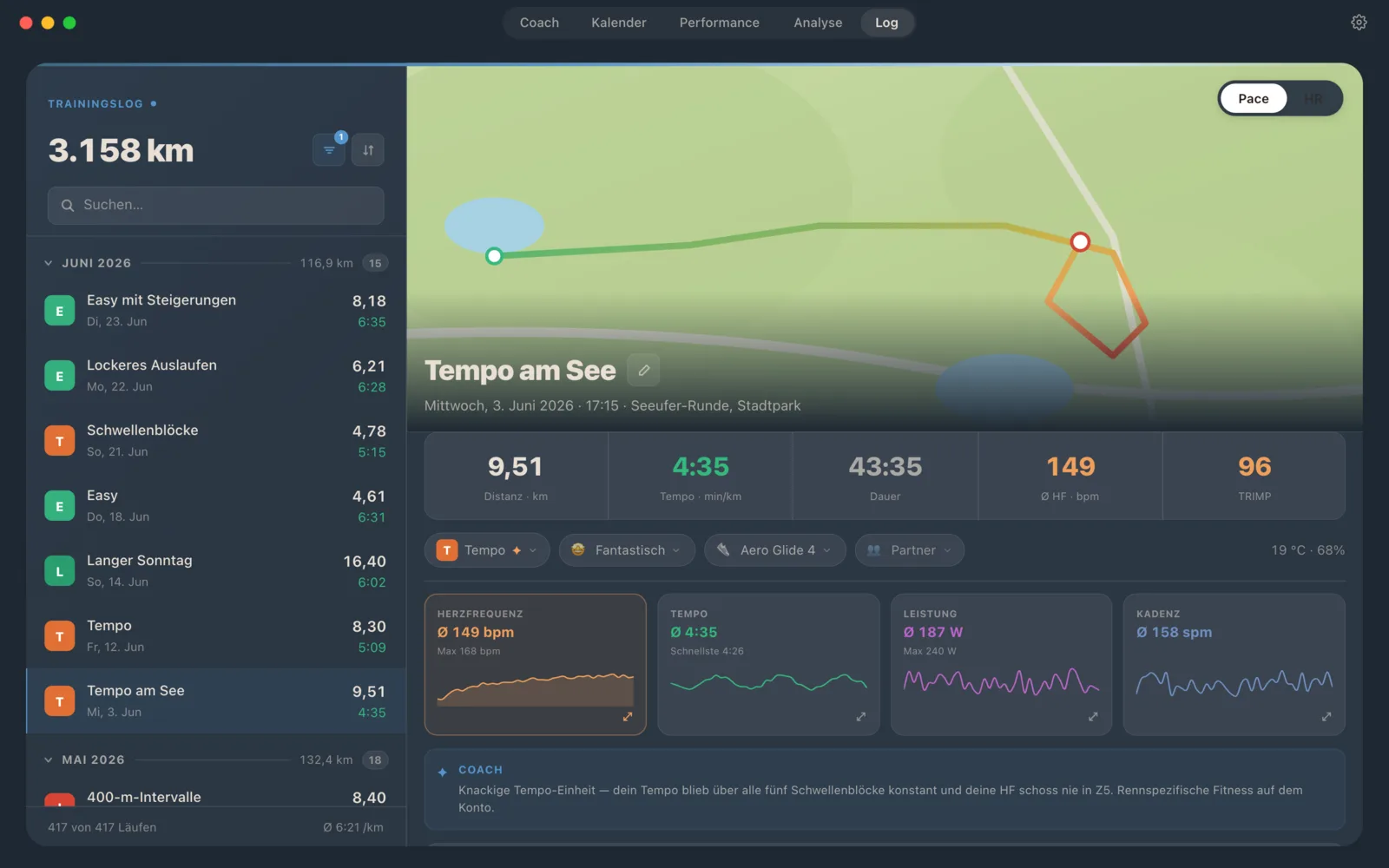Click the sort order icon
This screenshot has width=1389, height=868.
click(368, 150)
